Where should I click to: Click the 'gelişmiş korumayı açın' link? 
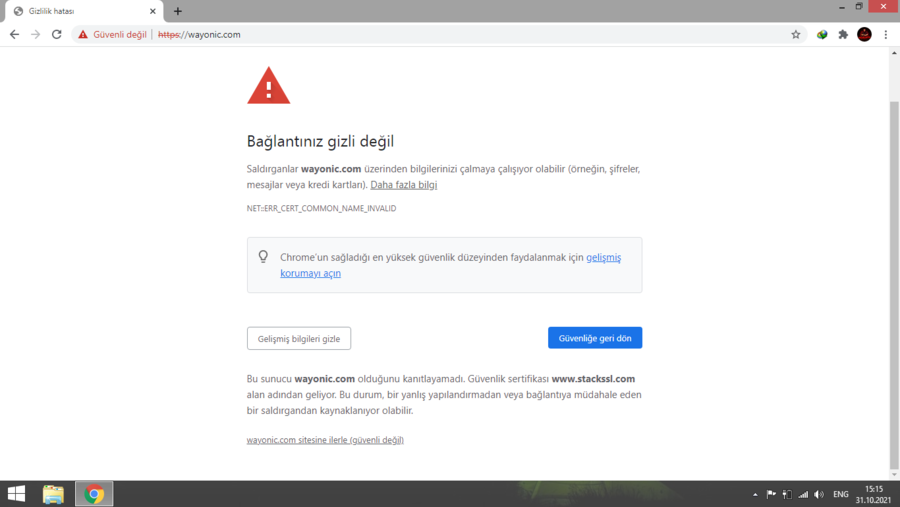click(x=451, y=265)
